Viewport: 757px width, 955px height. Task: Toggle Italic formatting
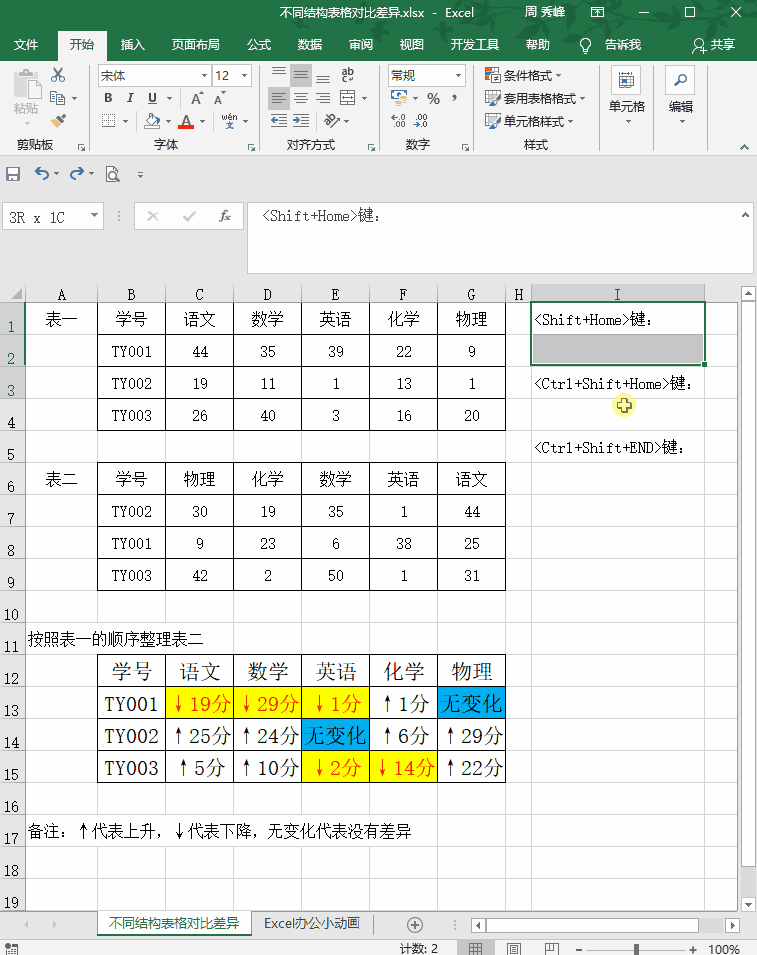130,97
